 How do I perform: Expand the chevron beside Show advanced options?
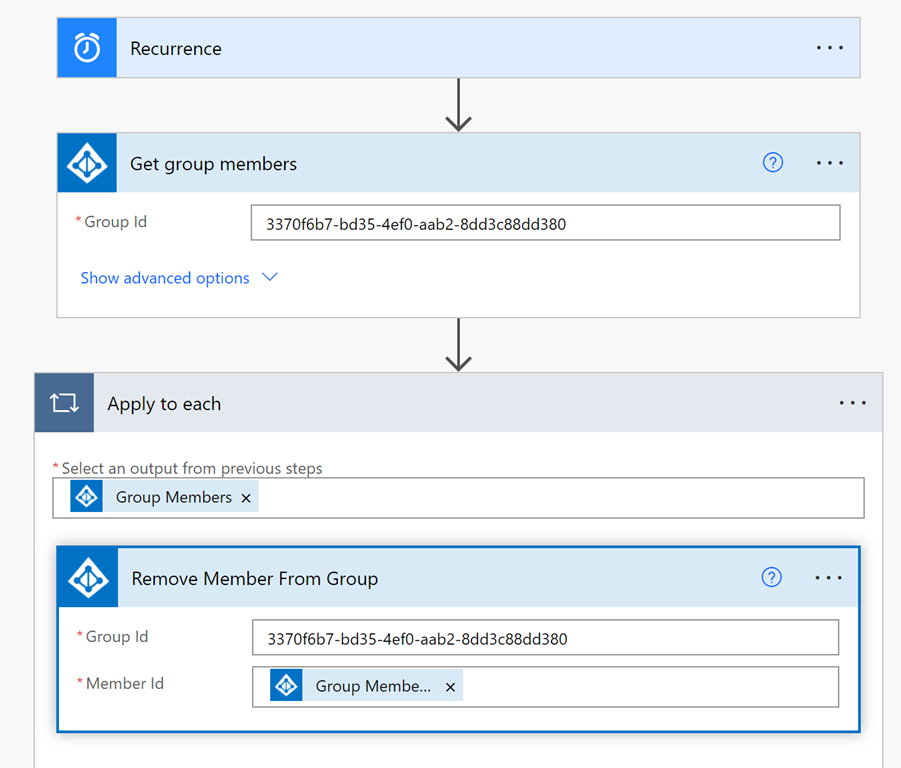click(x=269, y=278)
